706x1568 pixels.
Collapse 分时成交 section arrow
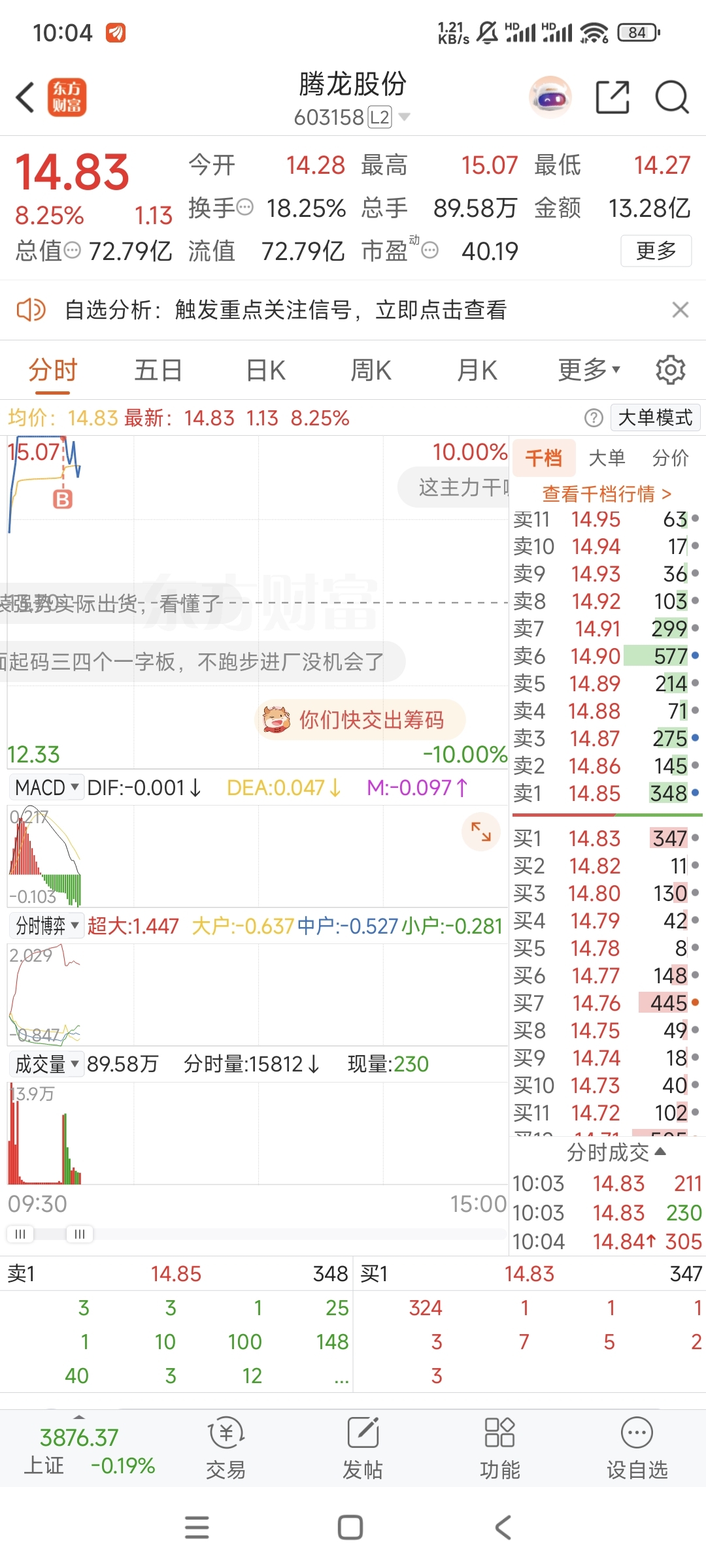660,1152
